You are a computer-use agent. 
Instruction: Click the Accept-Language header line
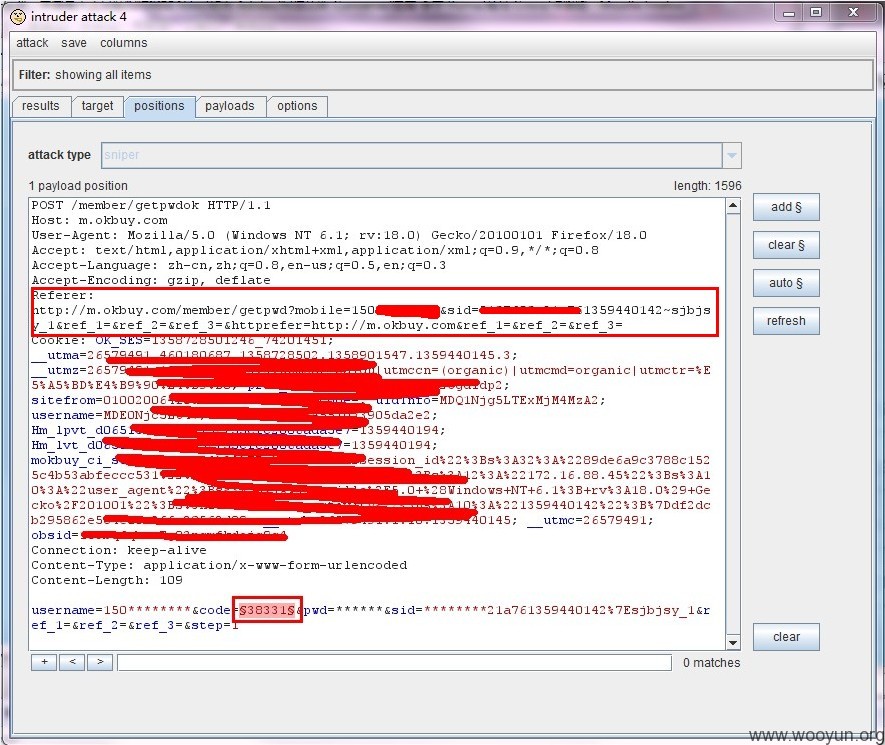coord(239,265)
